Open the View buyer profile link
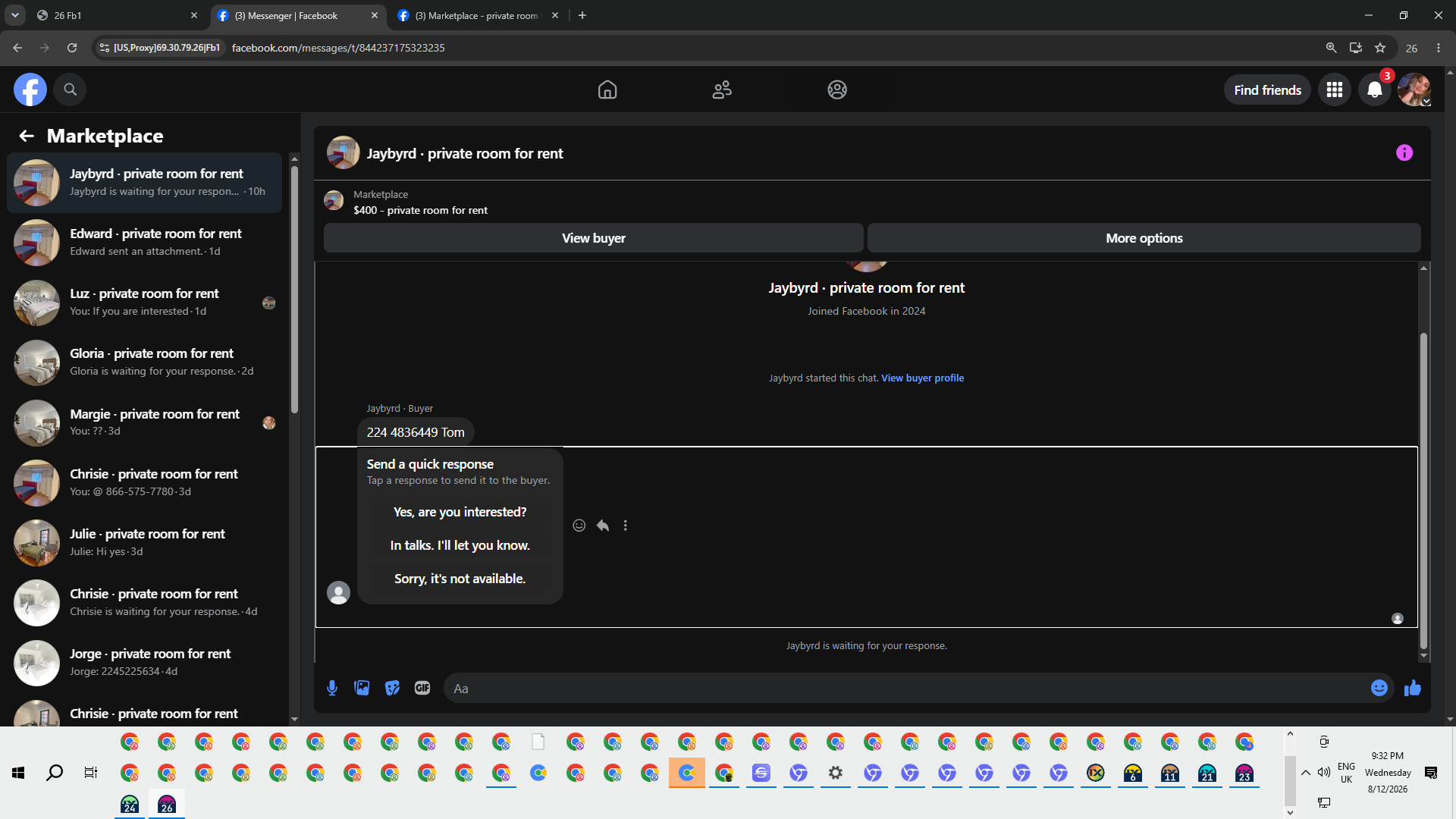 [x=922, y=378]
